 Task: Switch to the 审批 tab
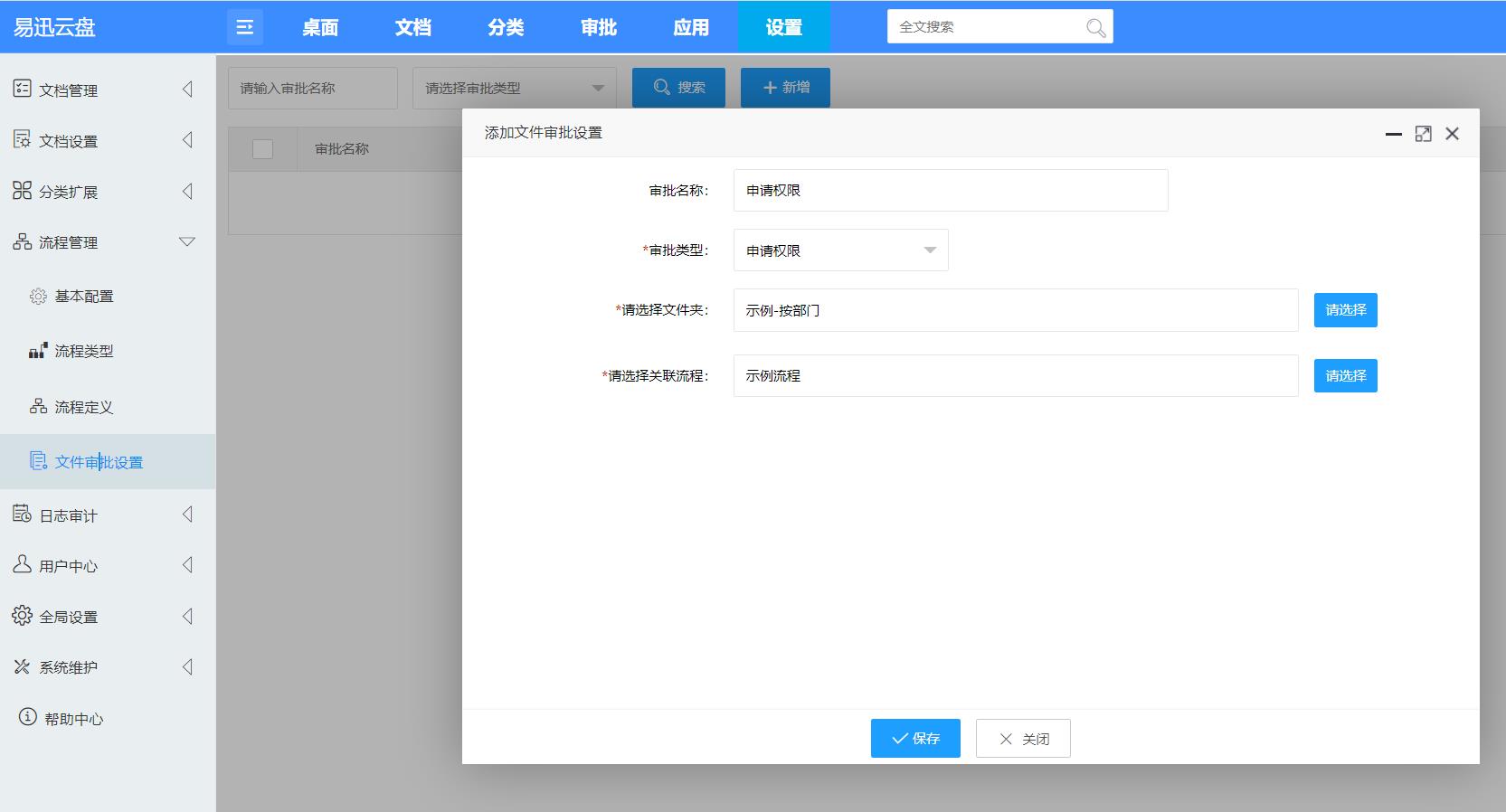599,27
